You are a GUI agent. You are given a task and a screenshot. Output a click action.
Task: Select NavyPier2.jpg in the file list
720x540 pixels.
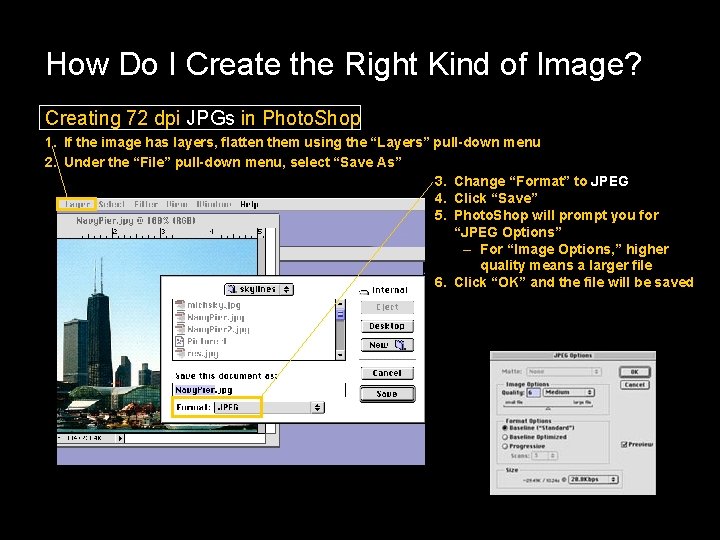click(x=218, y=329)
